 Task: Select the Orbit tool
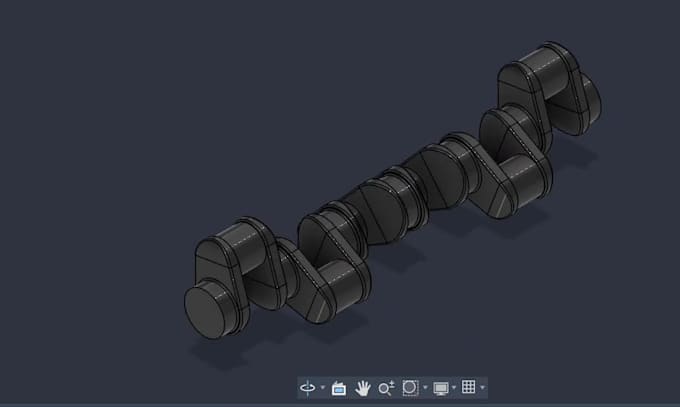click(x=307, y=387)
